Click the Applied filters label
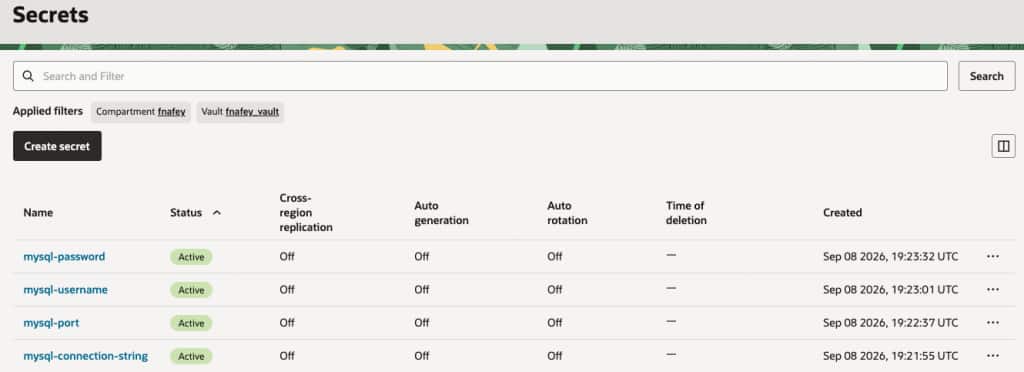The height and width of the screenshot is (372, 1024). coord(48,111)
